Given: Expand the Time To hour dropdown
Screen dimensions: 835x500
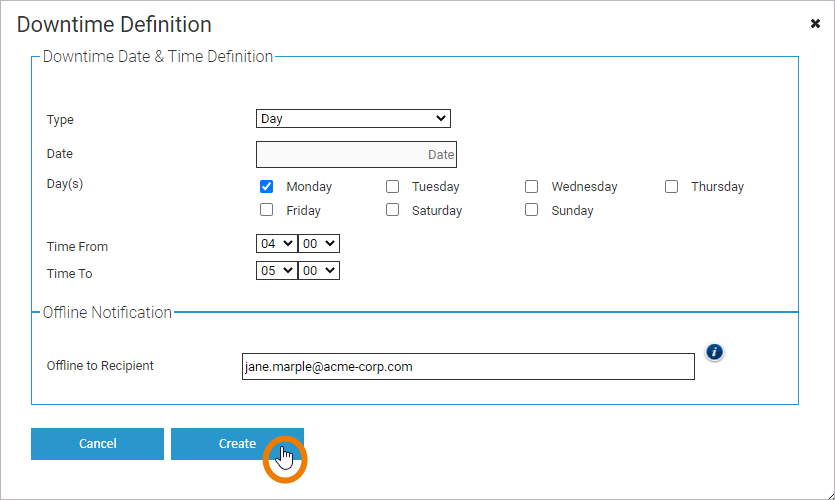Looking at the screenshot, I should coord(276,270).
